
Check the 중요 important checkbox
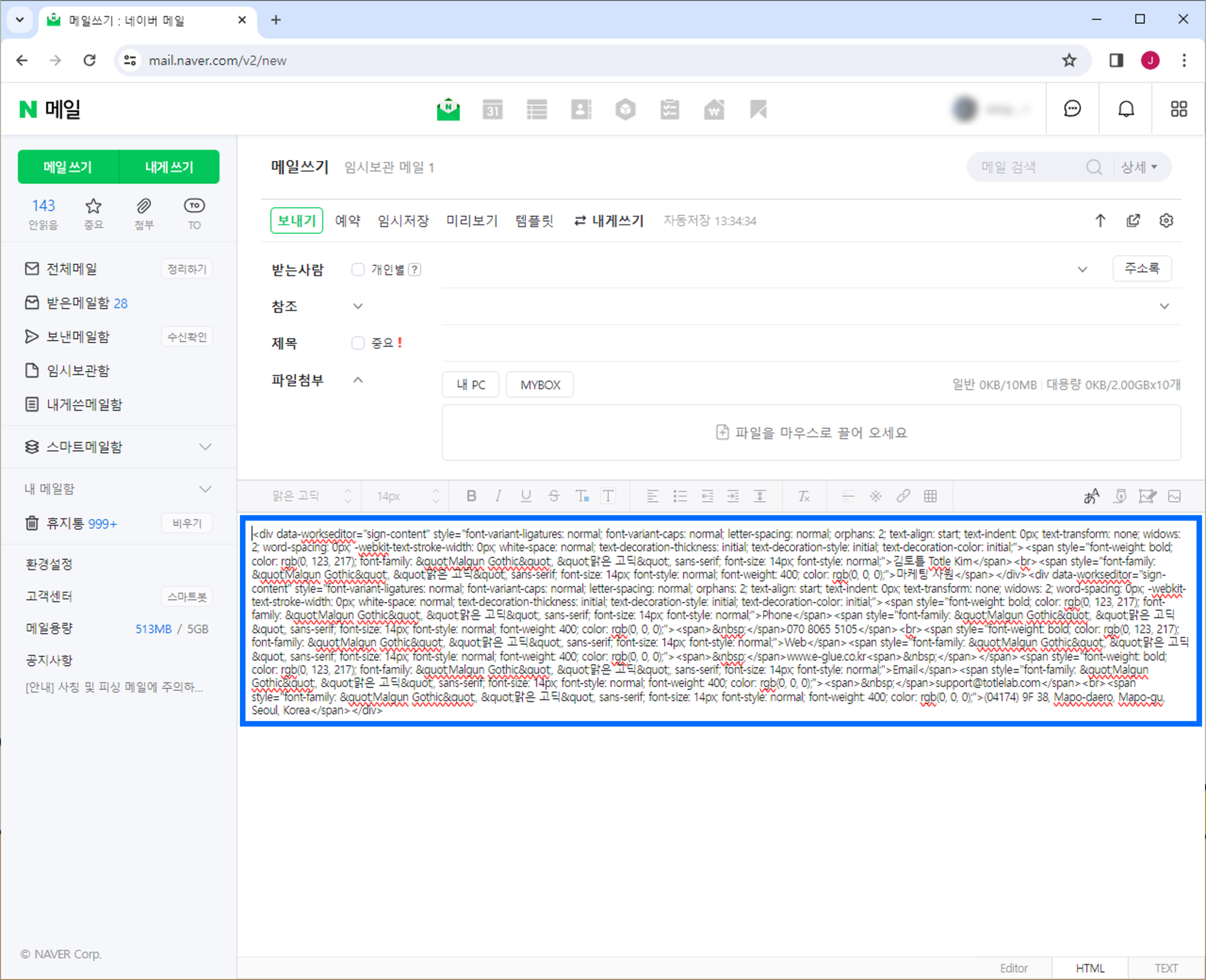coord(358,342)
